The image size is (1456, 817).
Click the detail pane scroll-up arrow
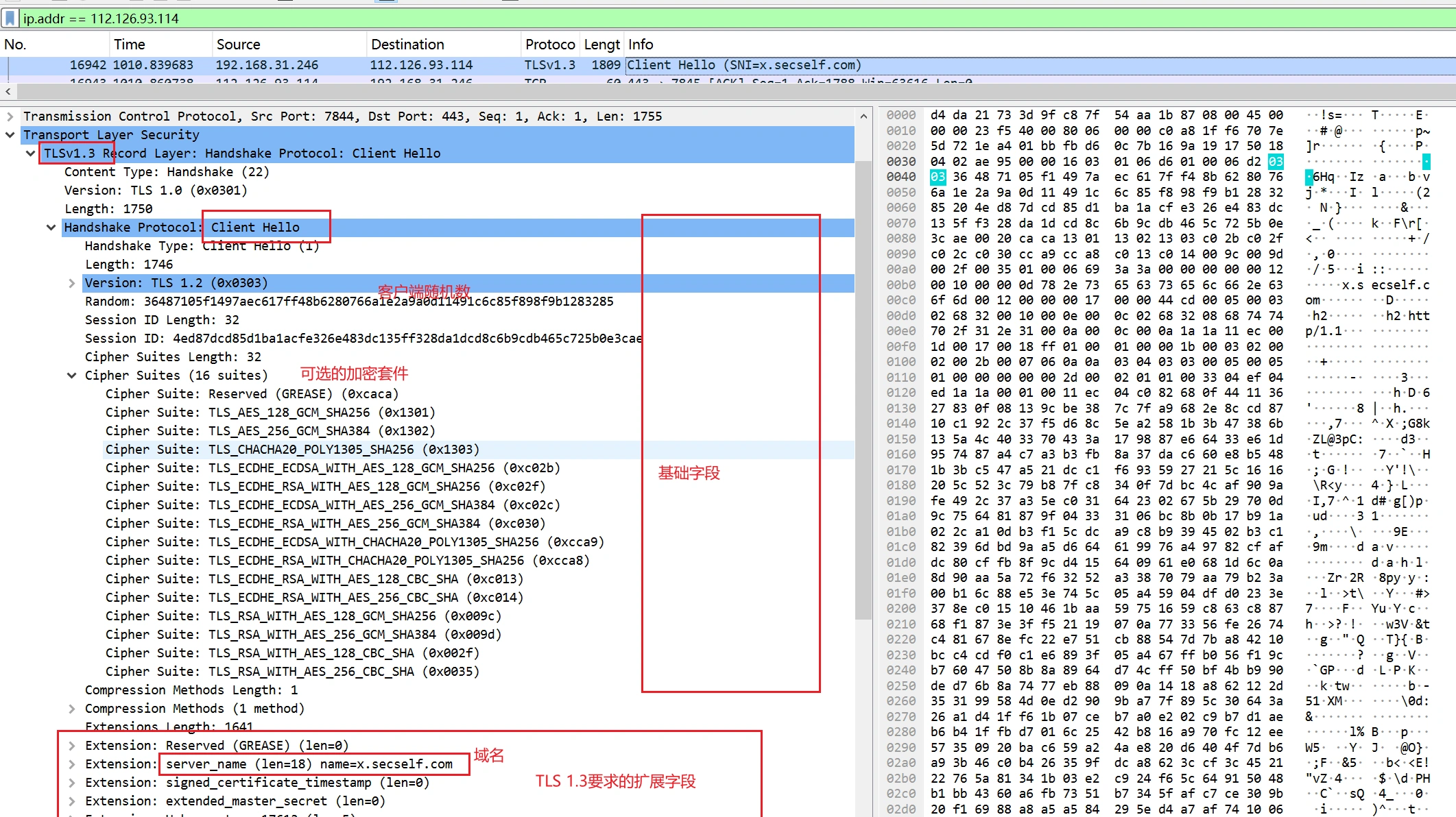tap(863, 117)
